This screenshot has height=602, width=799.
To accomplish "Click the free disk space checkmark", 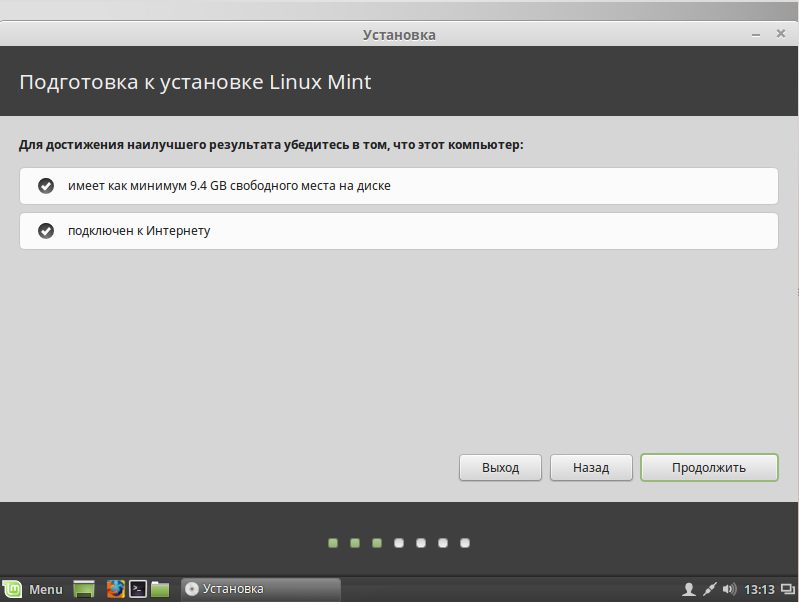I will pyautogui.click(x=45, y=186).
